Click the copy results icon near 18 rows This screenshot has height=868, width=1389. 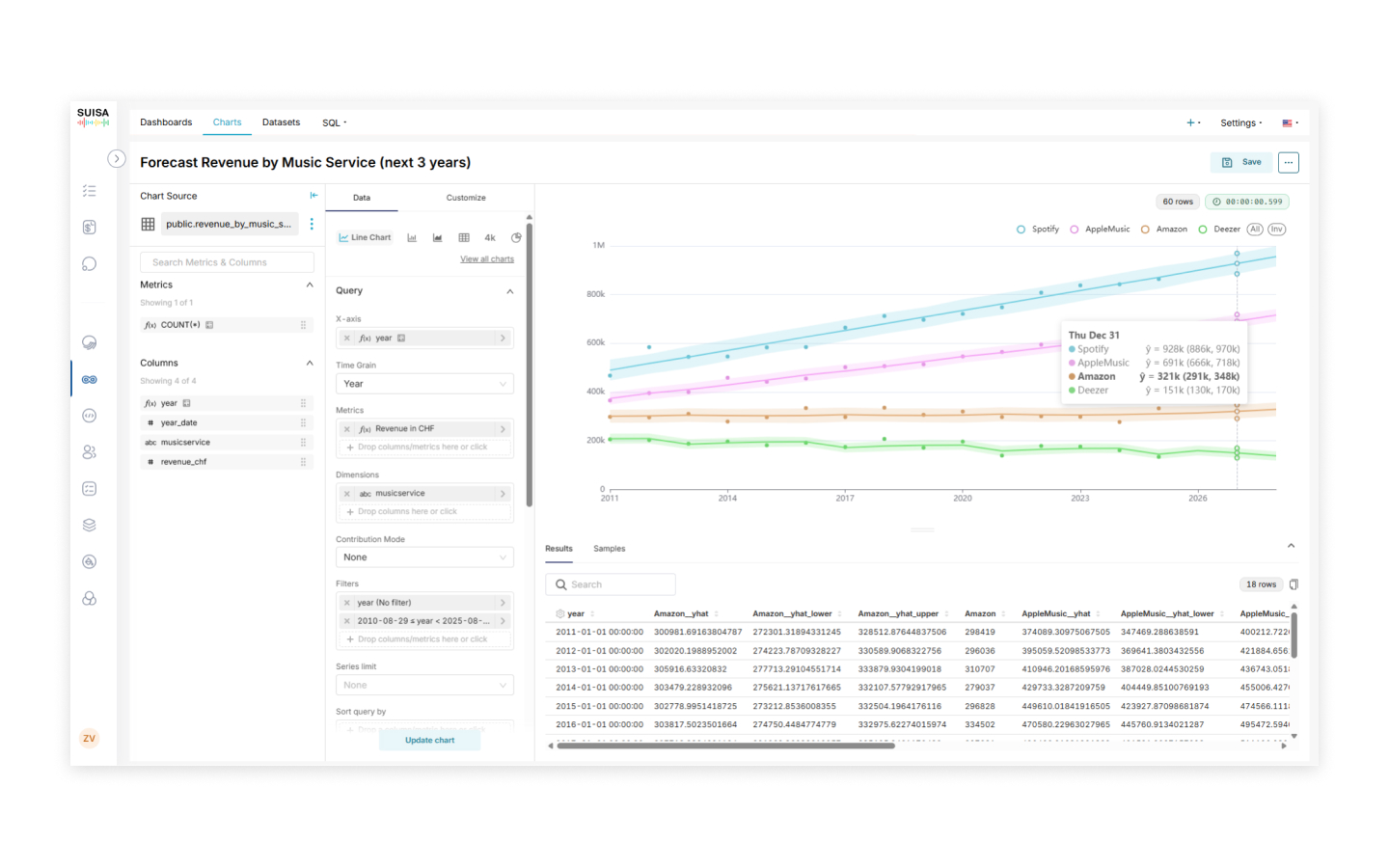[1294, 584]
